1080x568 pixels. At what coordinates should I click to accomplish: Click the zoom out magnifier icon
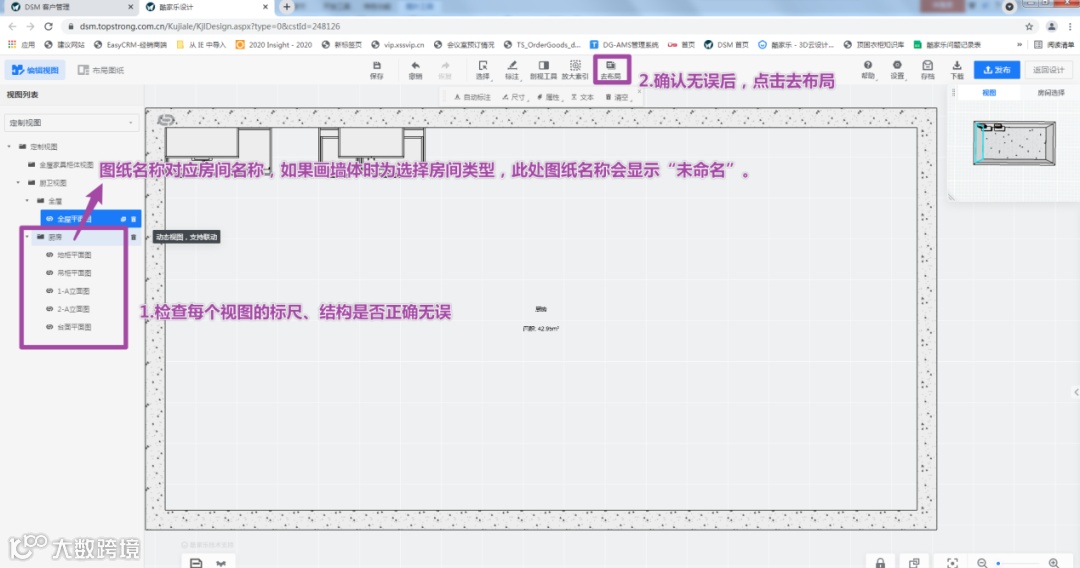982,562
